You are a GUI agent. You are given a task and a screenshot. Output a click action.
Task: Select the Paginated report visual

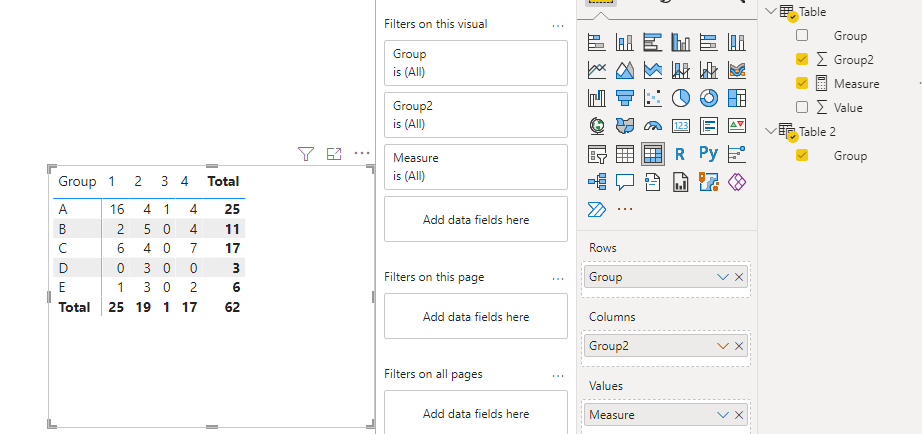tap(681, 182)
